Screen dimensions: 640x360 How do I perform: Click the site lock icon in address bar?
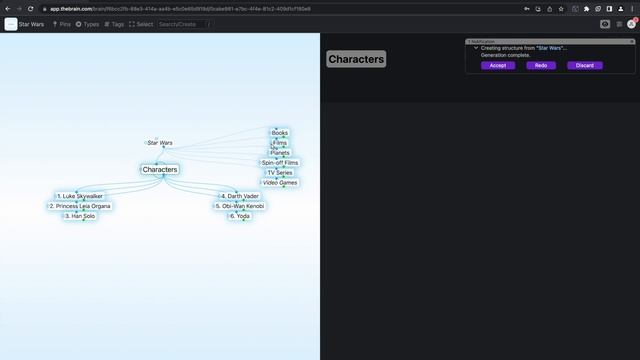(x=44, y=9)
